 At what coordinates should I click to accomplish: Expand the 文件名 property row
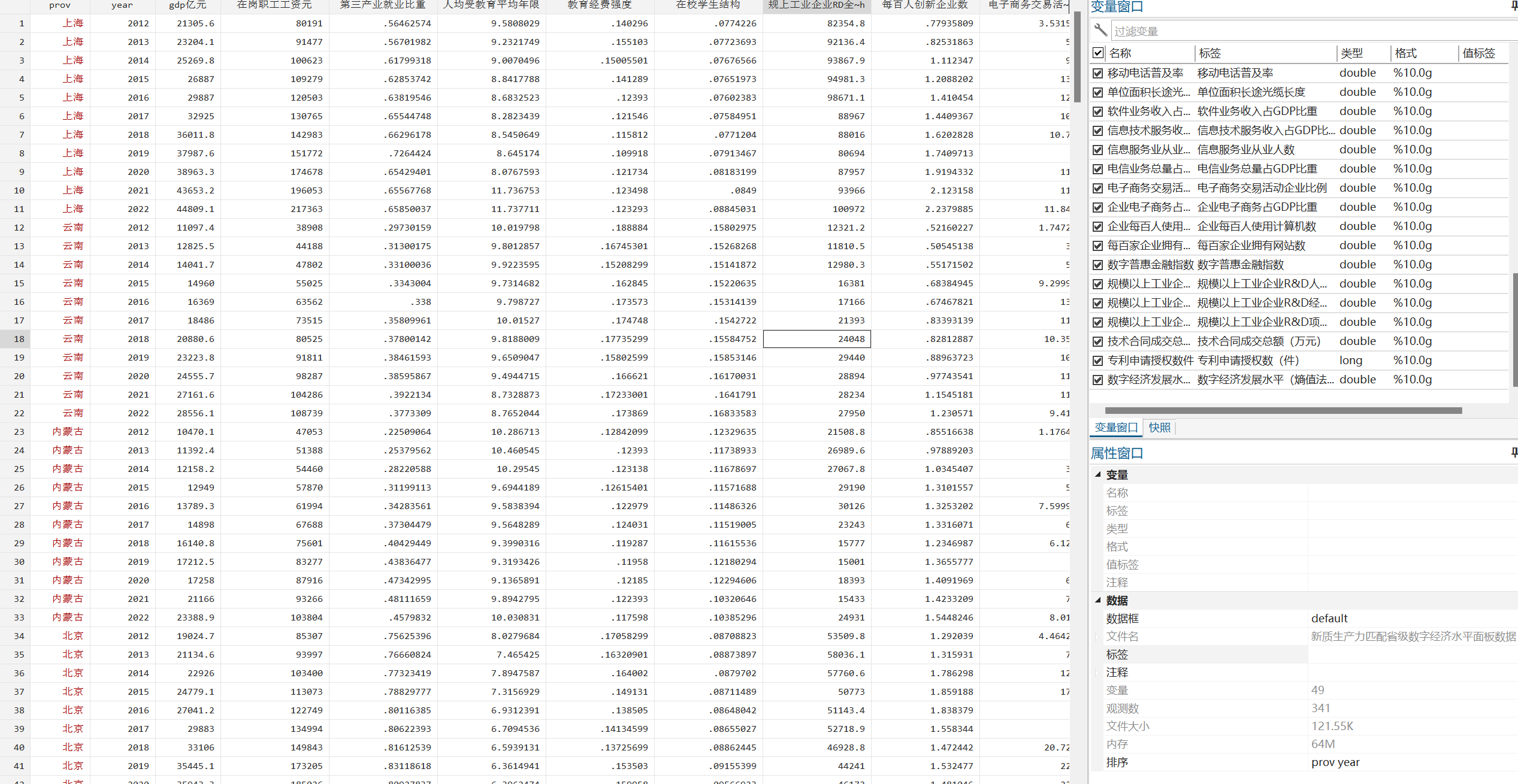pos(1098,637)
